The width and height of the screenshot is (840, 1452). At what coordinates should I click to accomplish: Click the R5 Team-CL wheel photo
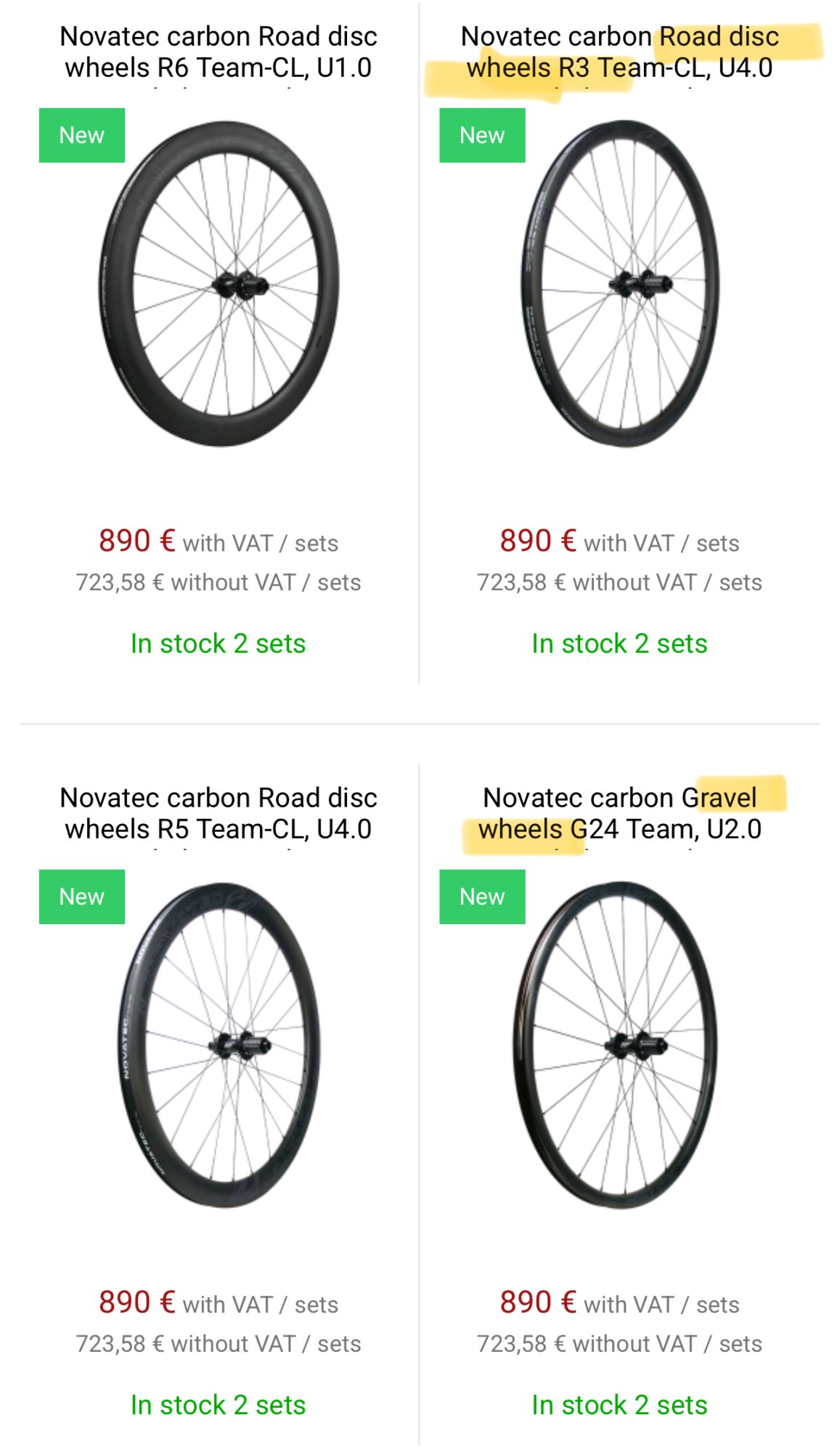click(x=219, y=1045)
